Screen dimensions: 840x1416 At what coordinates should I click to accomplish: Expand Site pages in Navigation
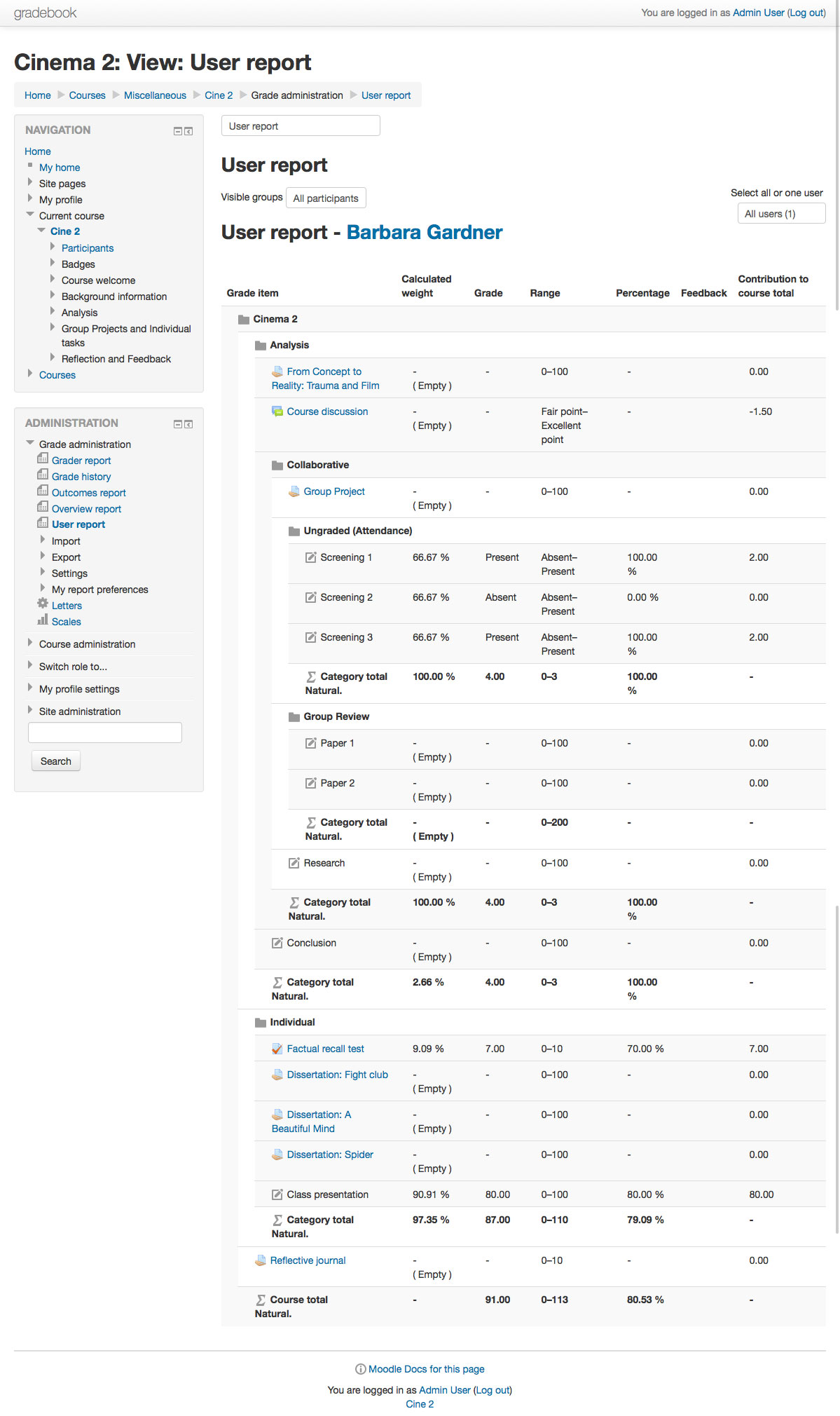(30, 182)
